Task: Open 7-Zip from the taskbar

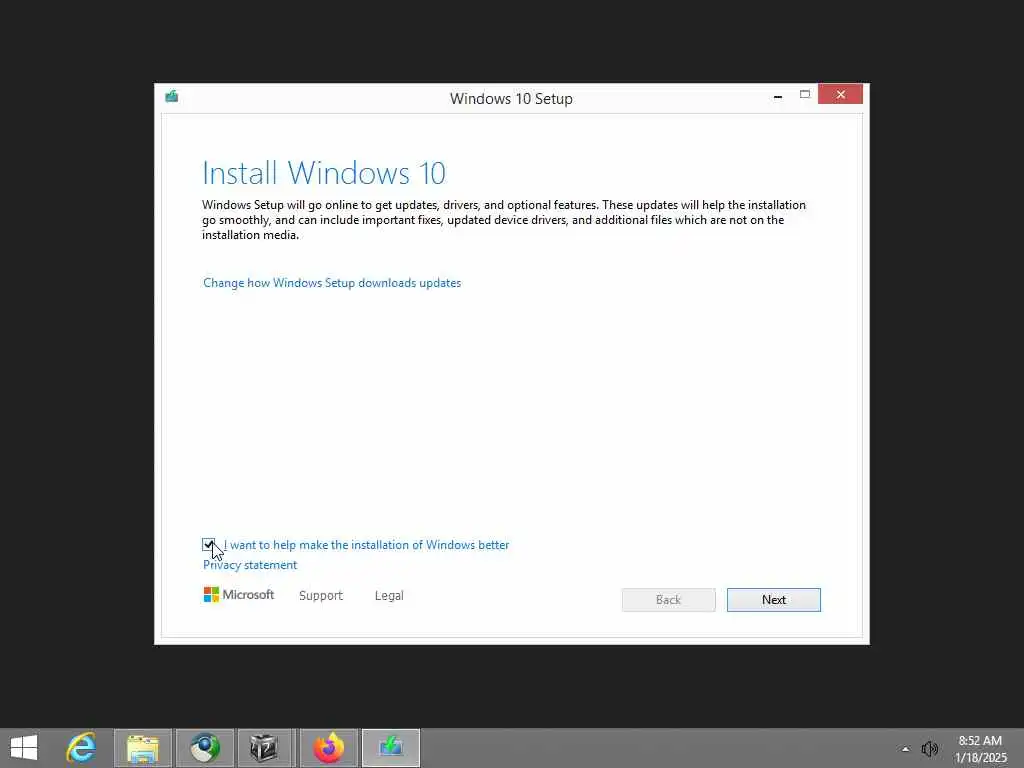Action: click(x=264, y=748)
